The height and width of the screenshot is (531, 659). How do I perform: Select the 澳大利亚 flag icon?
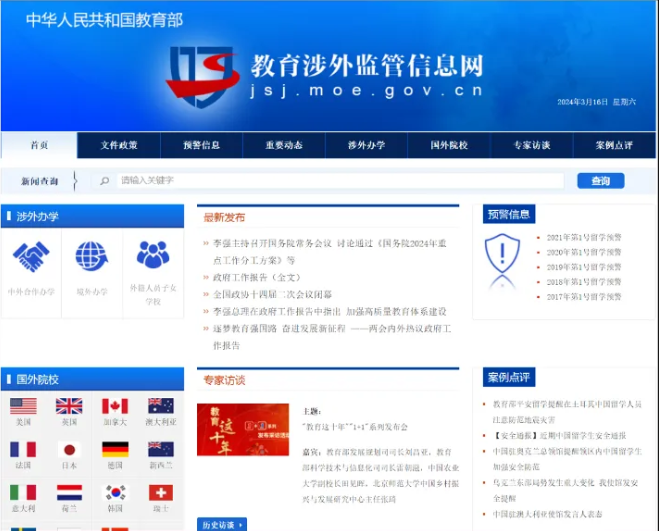coord(161,406)
